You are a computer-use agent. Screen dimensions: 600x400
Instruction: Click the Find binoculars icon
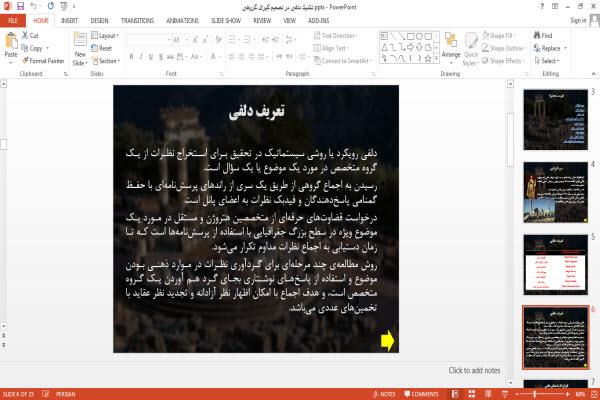[537, 35]
